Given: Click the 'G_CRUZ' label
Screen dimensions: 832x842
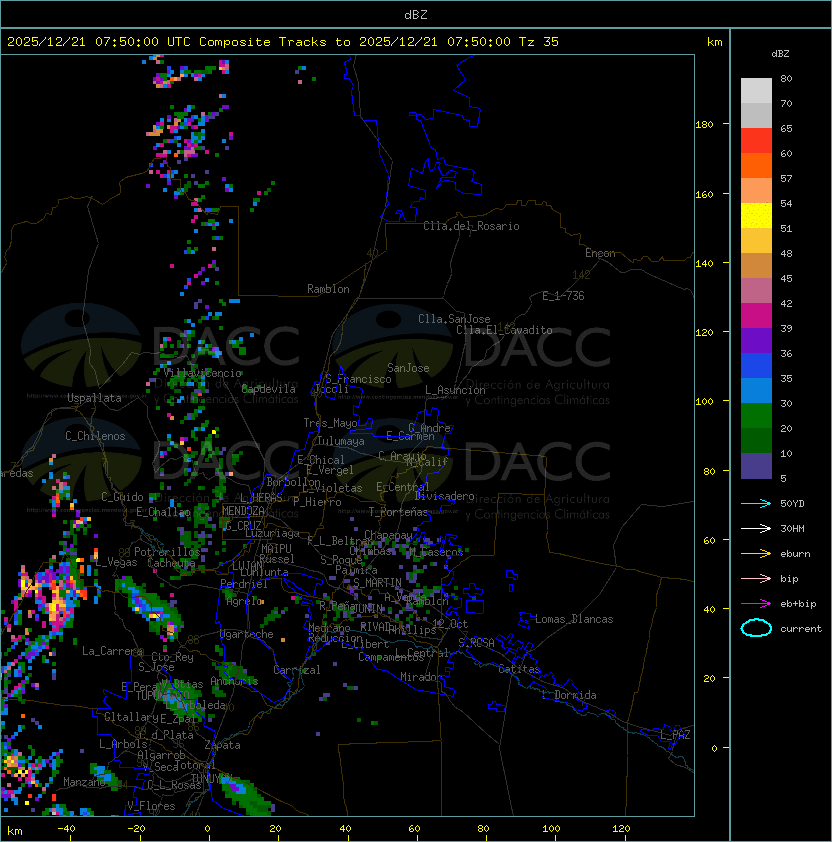Looking at the screenshot, I should coord(243,525).
